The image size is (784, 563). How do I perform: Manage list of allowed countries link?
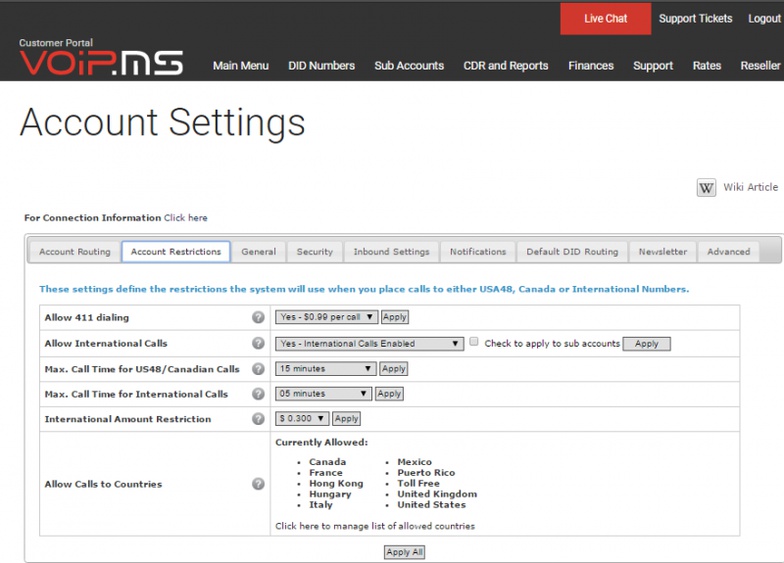tap(375, 526)
